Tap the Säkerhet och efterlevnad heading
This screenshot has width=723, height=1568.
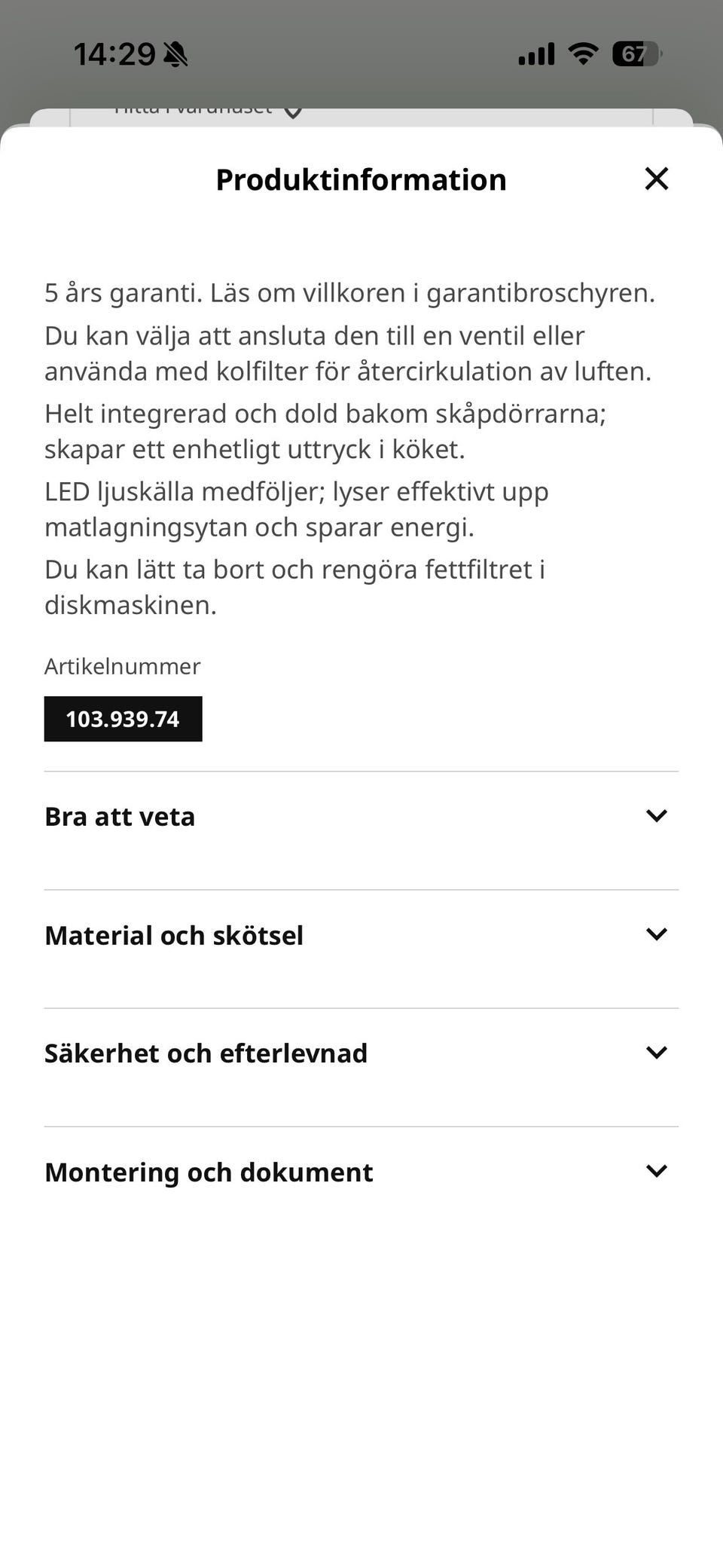coord(206,1053)
